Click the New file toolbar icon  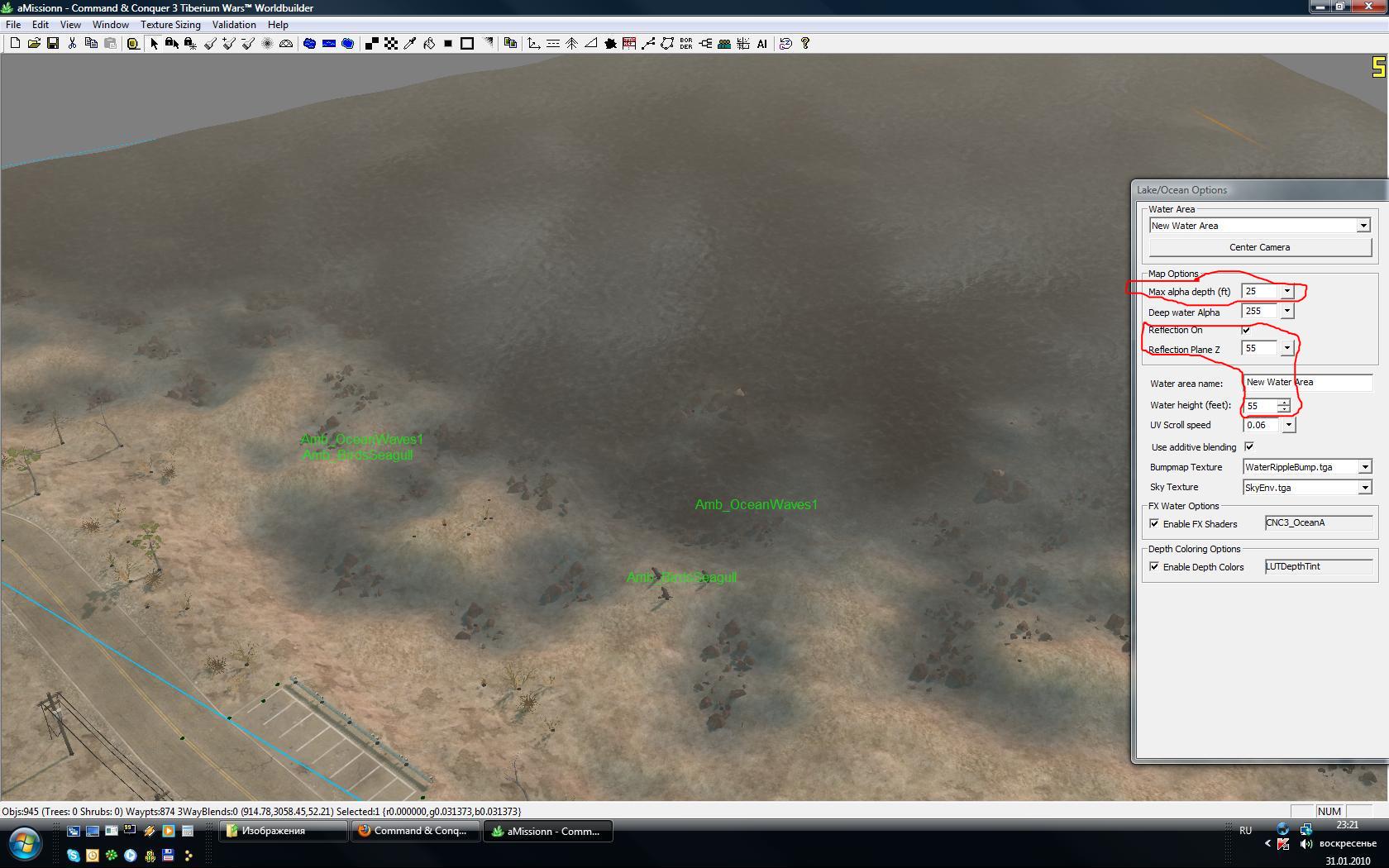pos(15,44)
